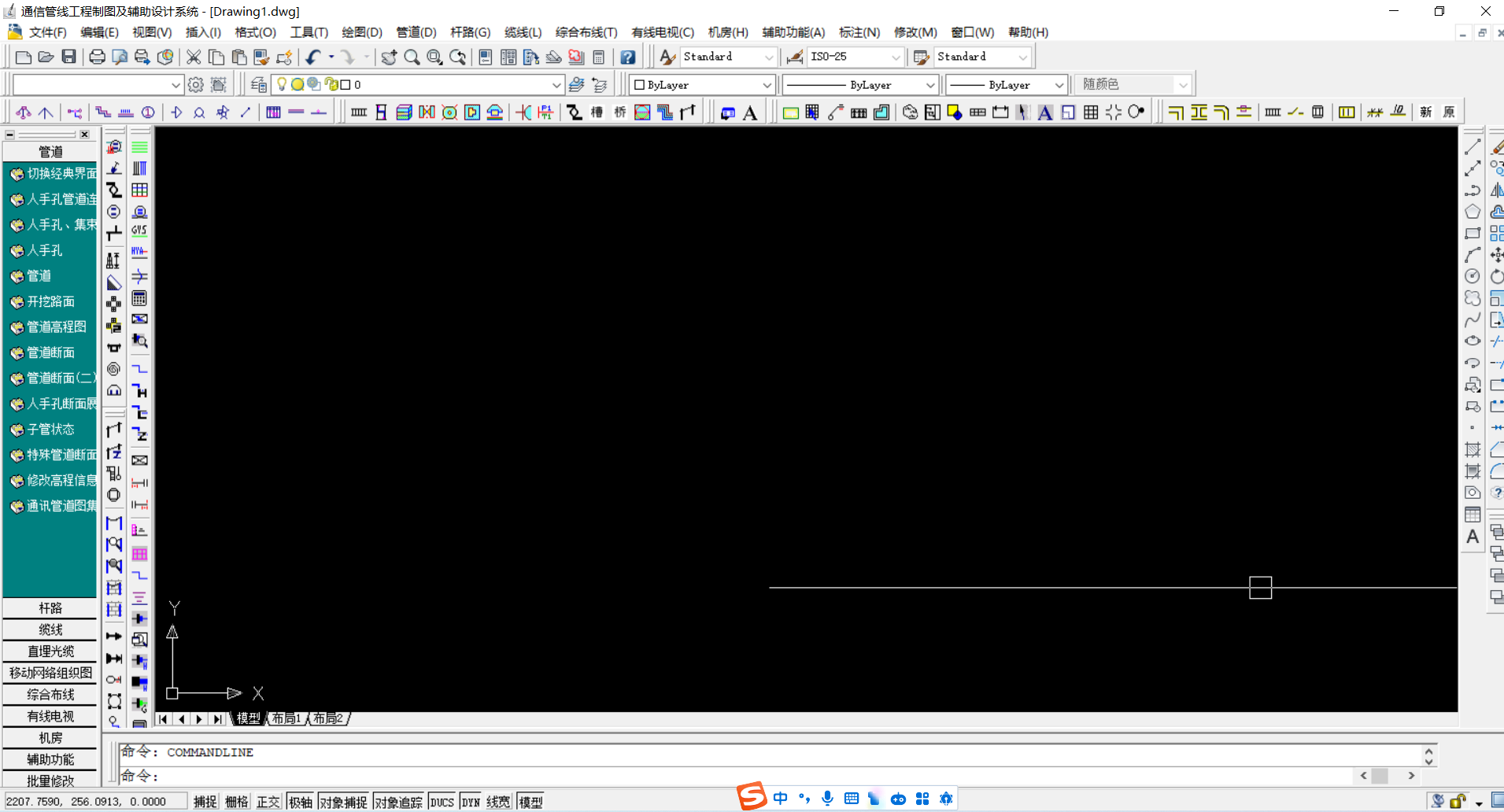1504x812 pixels.
Task: Click the Open file folder icon
Action: (46, 57)
